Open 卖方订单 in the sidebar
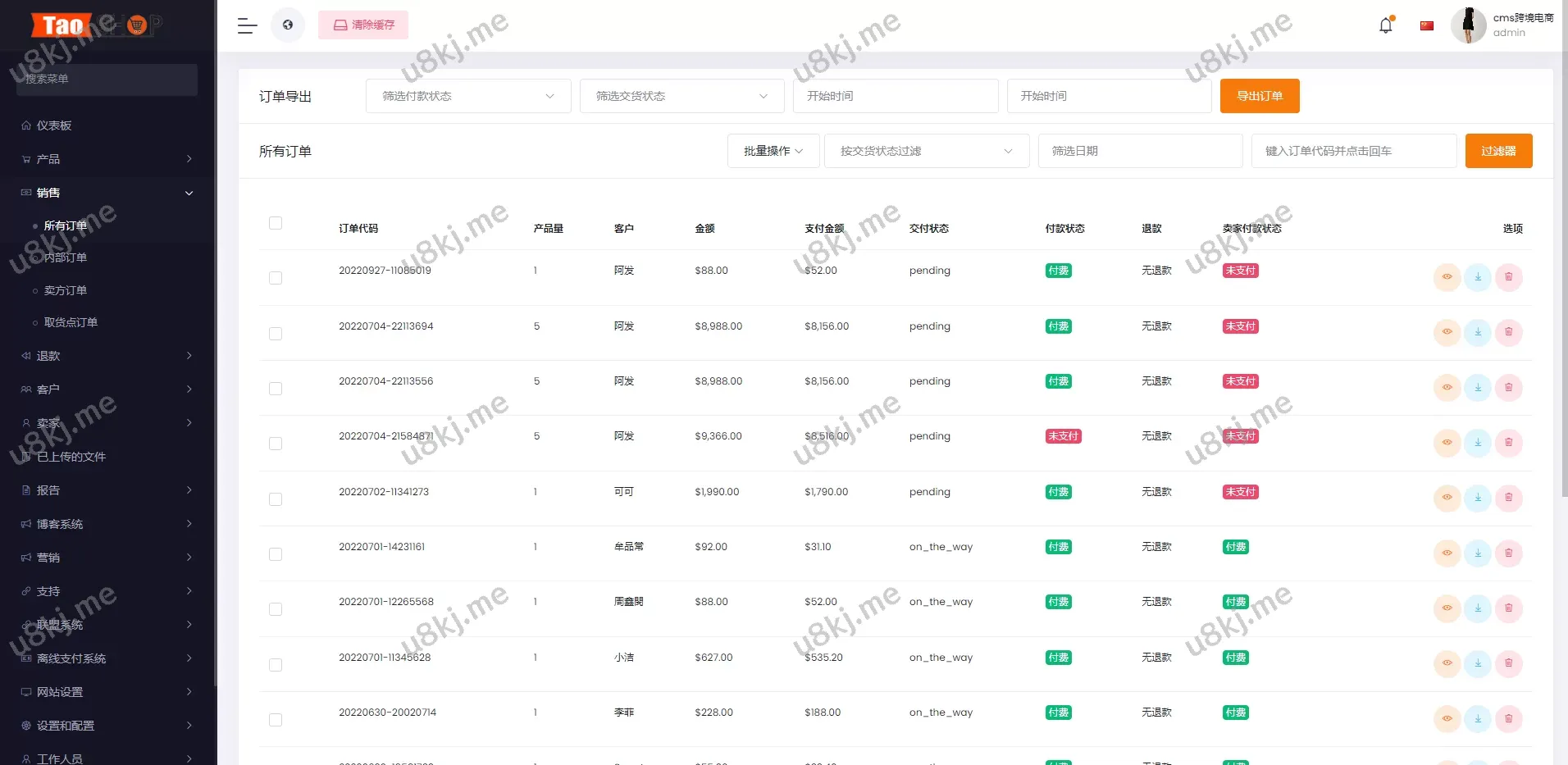Screen dimensions: 1568x765 tap(66, 290)
